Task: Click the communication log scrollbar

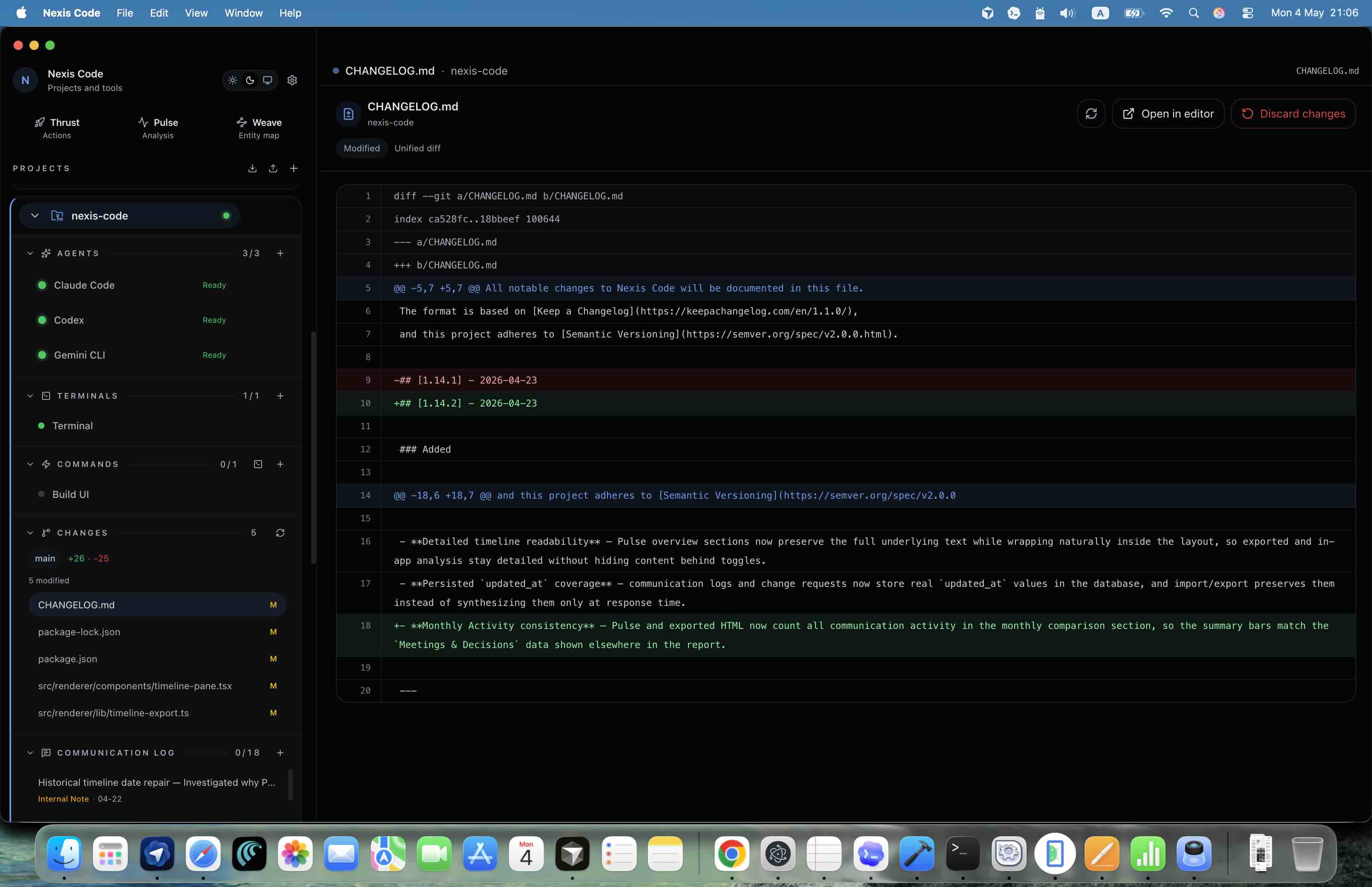Action: 291,785
